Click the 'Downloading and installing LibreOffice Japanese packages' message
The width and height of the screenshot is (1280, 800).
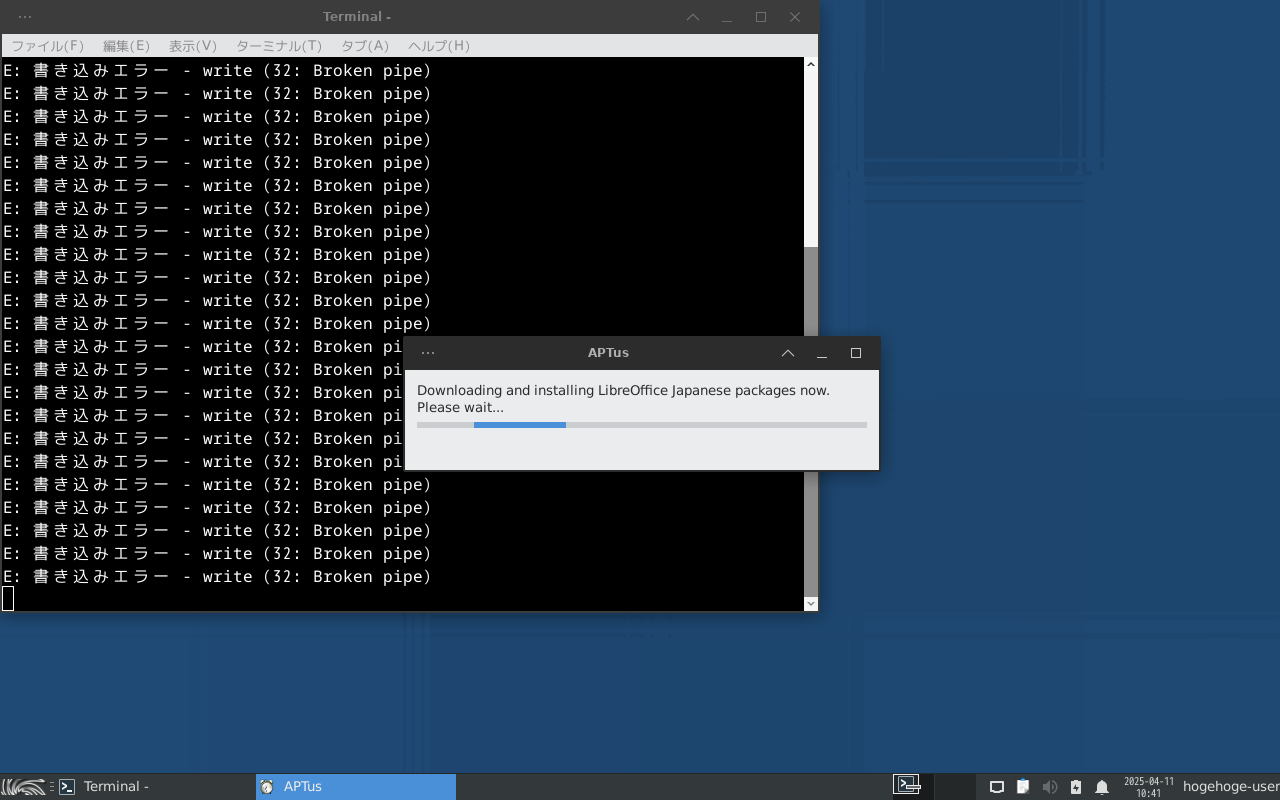(x=623, y=390)
